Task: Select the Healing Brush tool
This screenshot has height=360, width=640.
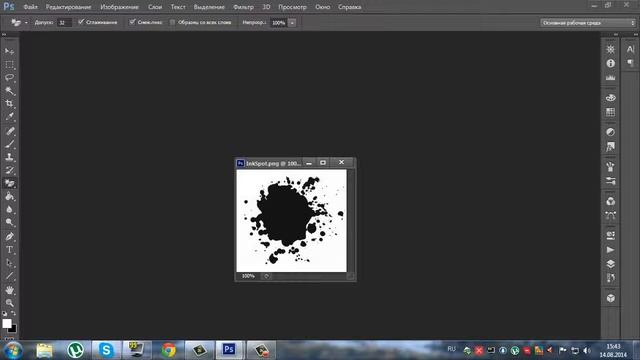Action: pyautogui.click(x=9, y=131)
